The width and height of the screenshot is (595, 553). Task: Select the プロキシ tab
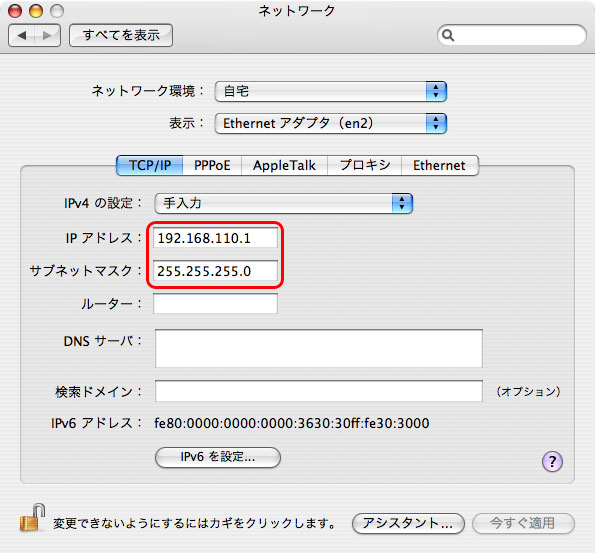[x=364, y=165]
